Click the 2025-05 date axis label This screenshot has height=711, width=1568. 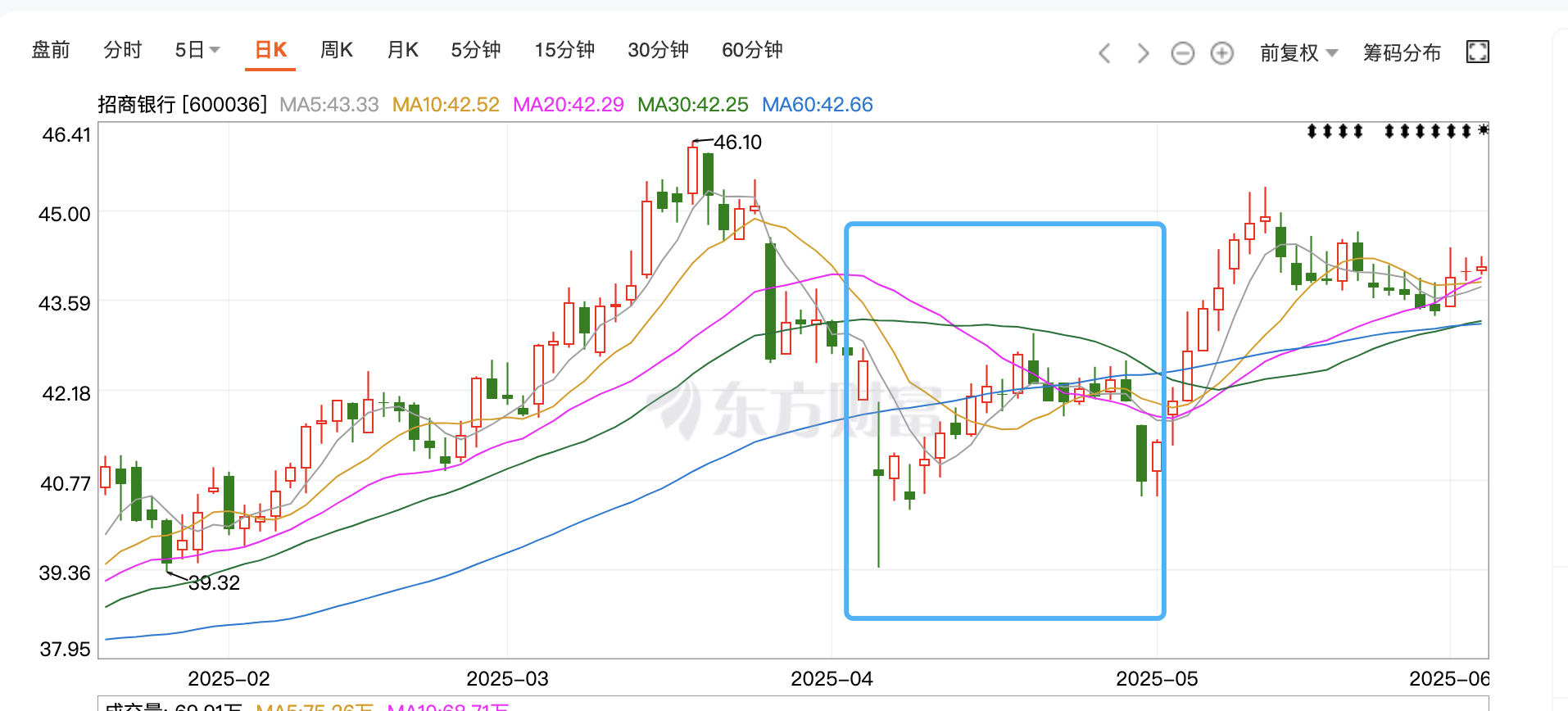tap(1157, 679)
